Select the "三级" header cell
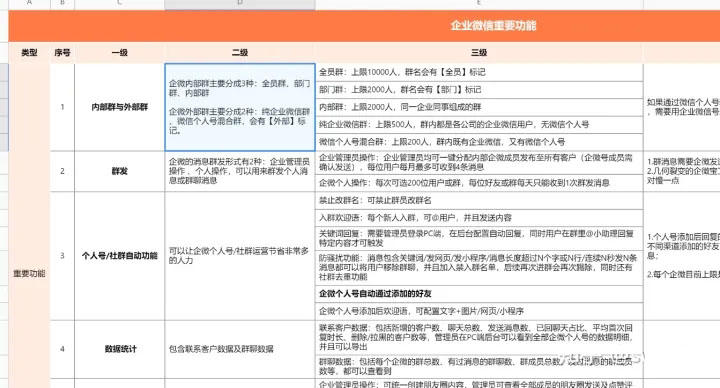Image resolution: width=720 pixels, height=388 pixels. coord(479,53)
